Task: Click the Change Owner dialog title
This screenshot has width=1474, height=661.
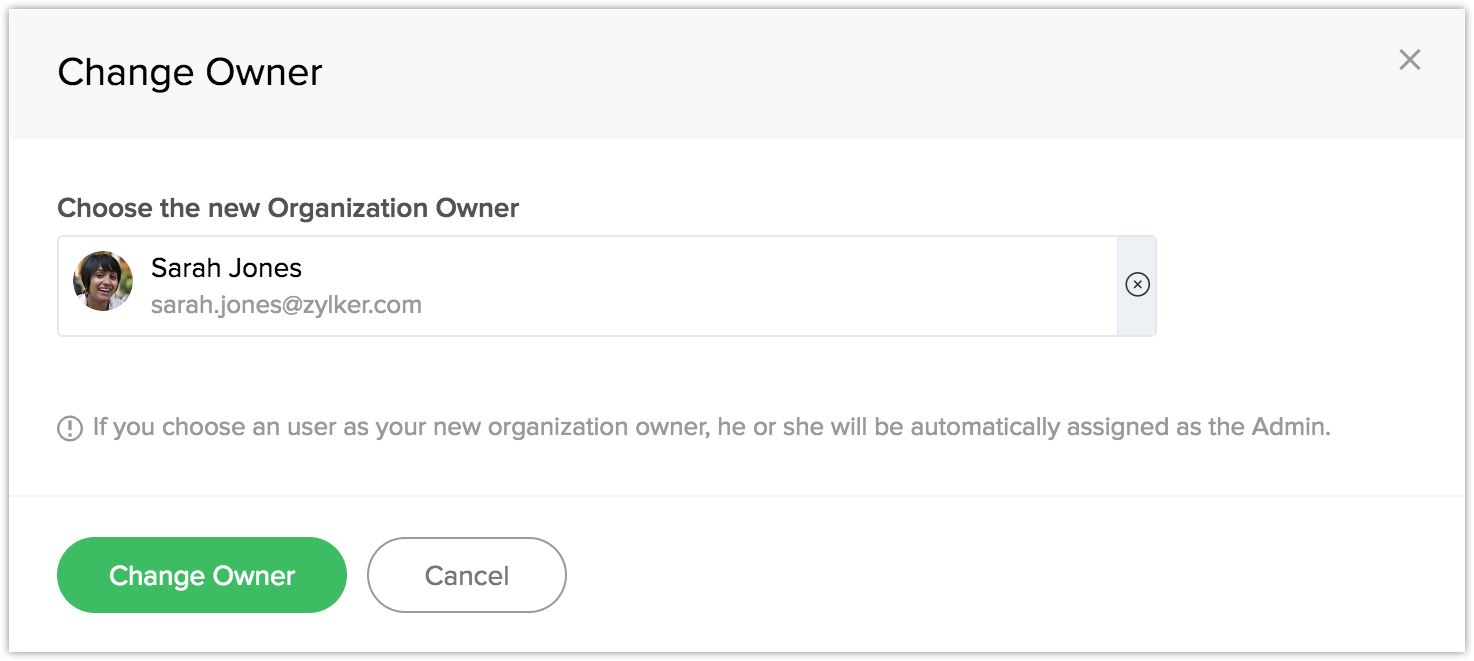Action: tap(190, 73)
